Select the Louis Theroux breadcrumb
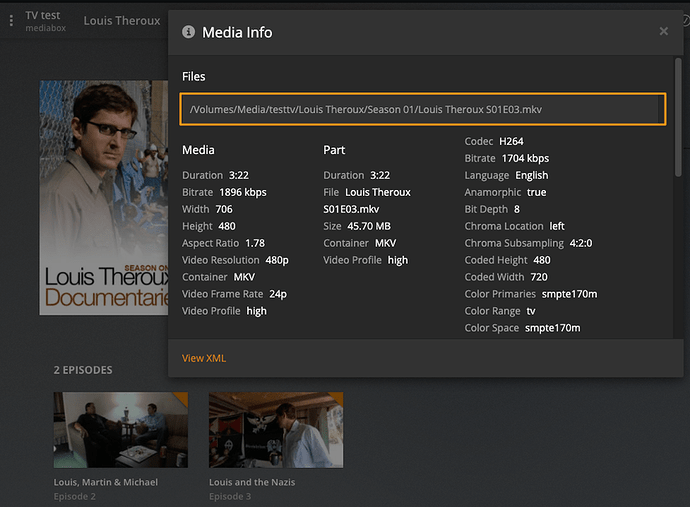690x507 pixels. click(x=121, y=21)
